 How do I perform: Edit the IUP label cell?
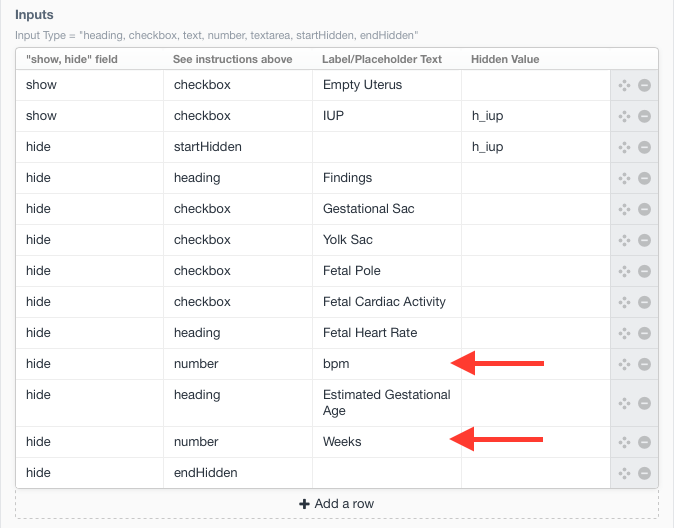[x=387, y=116]
